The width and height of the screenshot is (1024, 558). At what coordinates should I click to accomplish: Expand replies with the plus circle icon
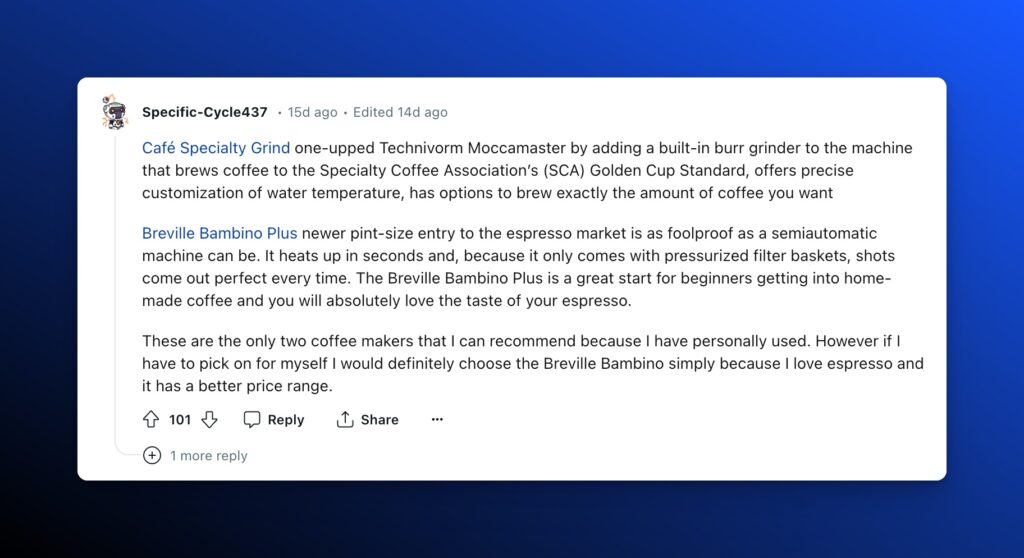pyautogui.click(x=152, y=456)
